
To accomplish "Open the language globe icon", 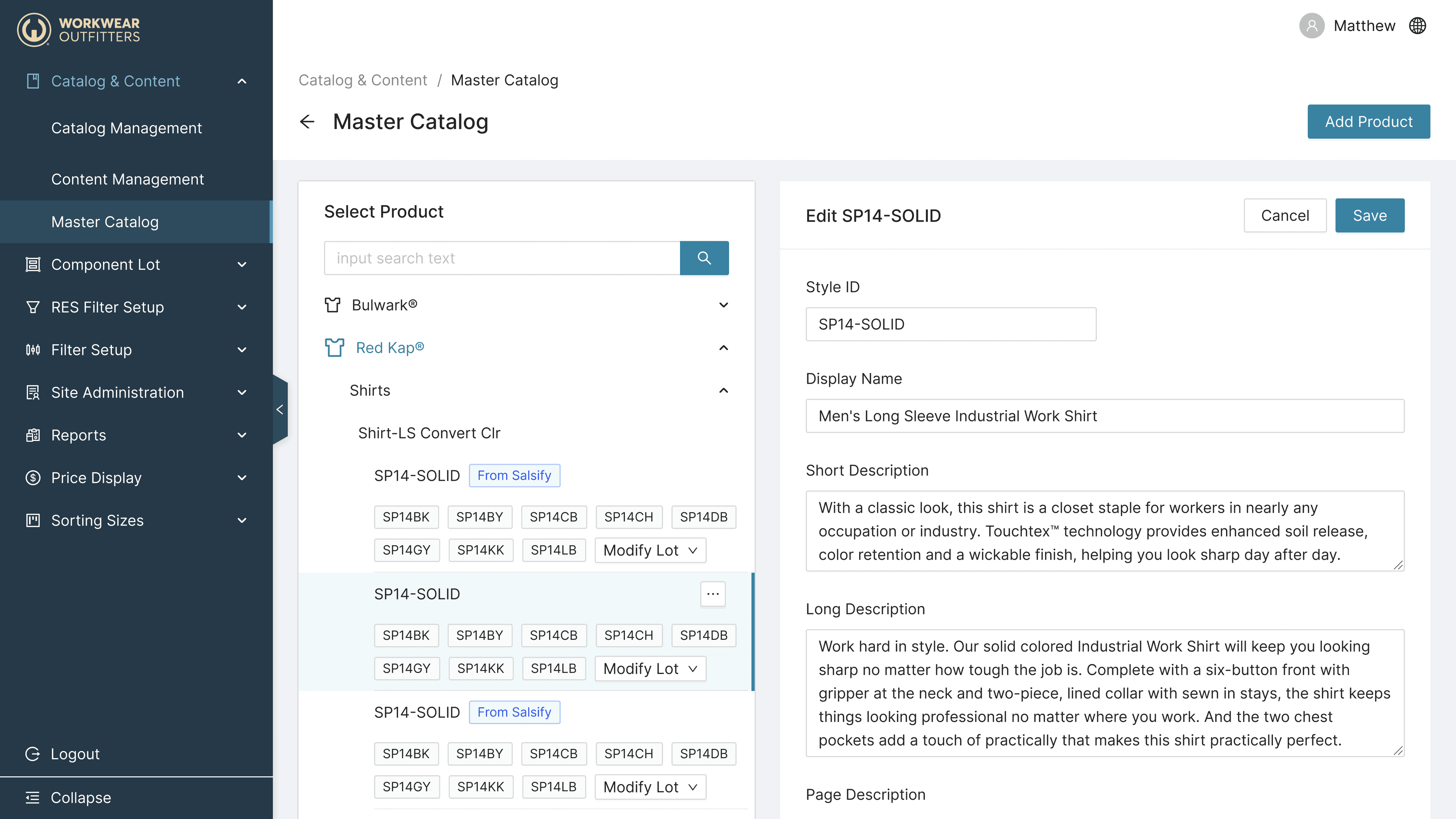I will click(1417, 26).
